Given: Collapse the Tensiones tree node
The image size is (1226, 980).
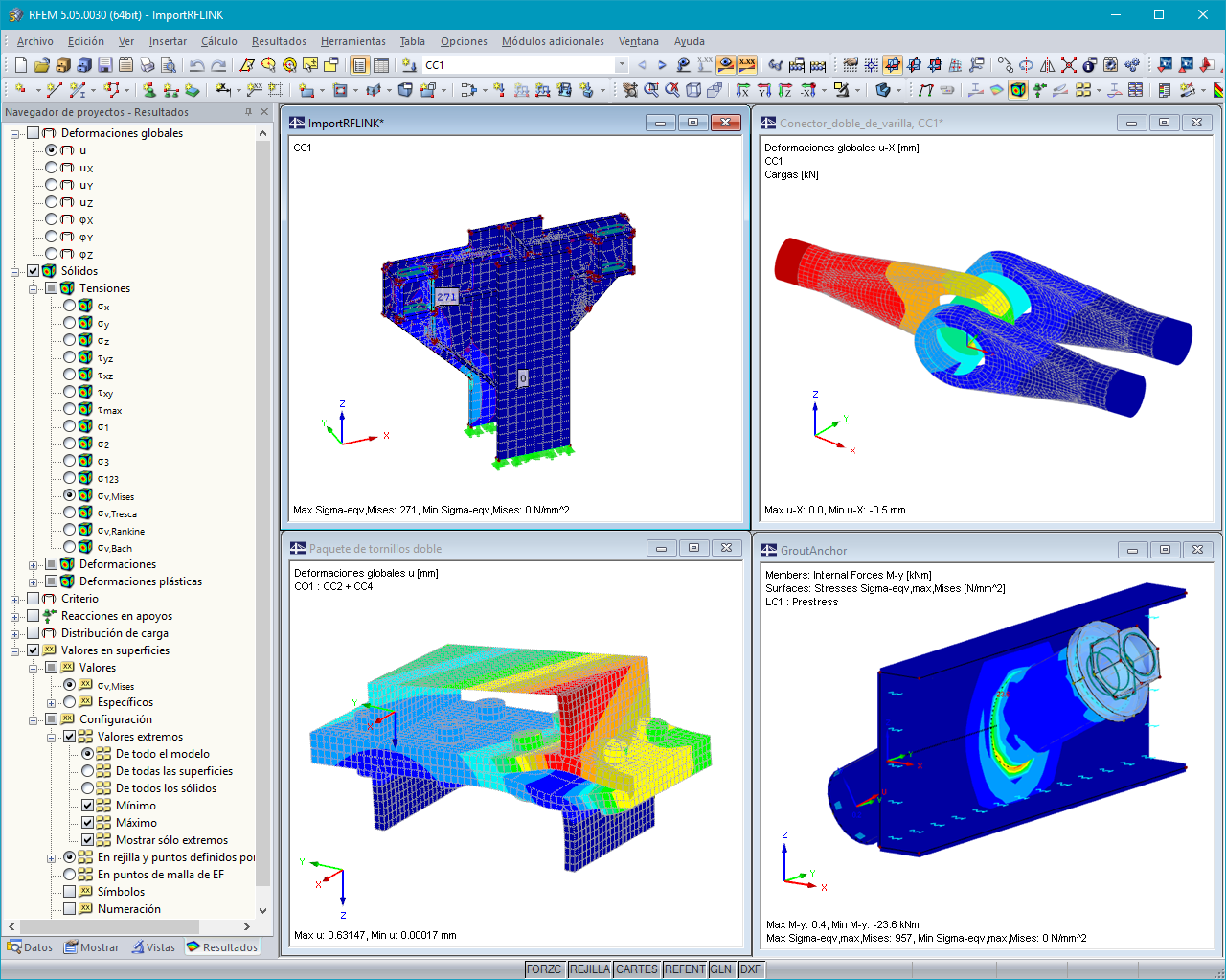Looking at the screenshot, I should pyautogui.click(x=34, y=288).
